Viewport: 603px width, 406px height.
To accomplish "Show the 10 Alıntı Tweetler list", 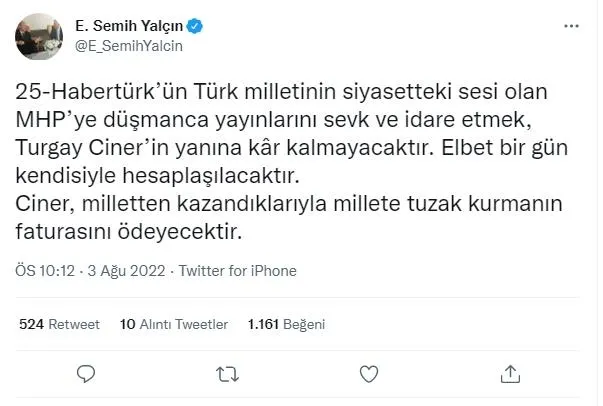I will point(173,324).
